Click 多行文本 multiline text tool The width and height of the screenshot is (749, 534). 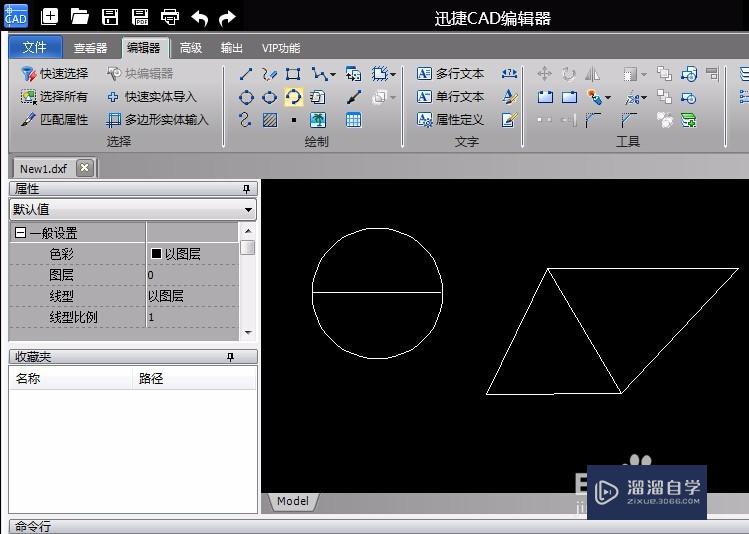pyautogui.click(x=450, y=74)
